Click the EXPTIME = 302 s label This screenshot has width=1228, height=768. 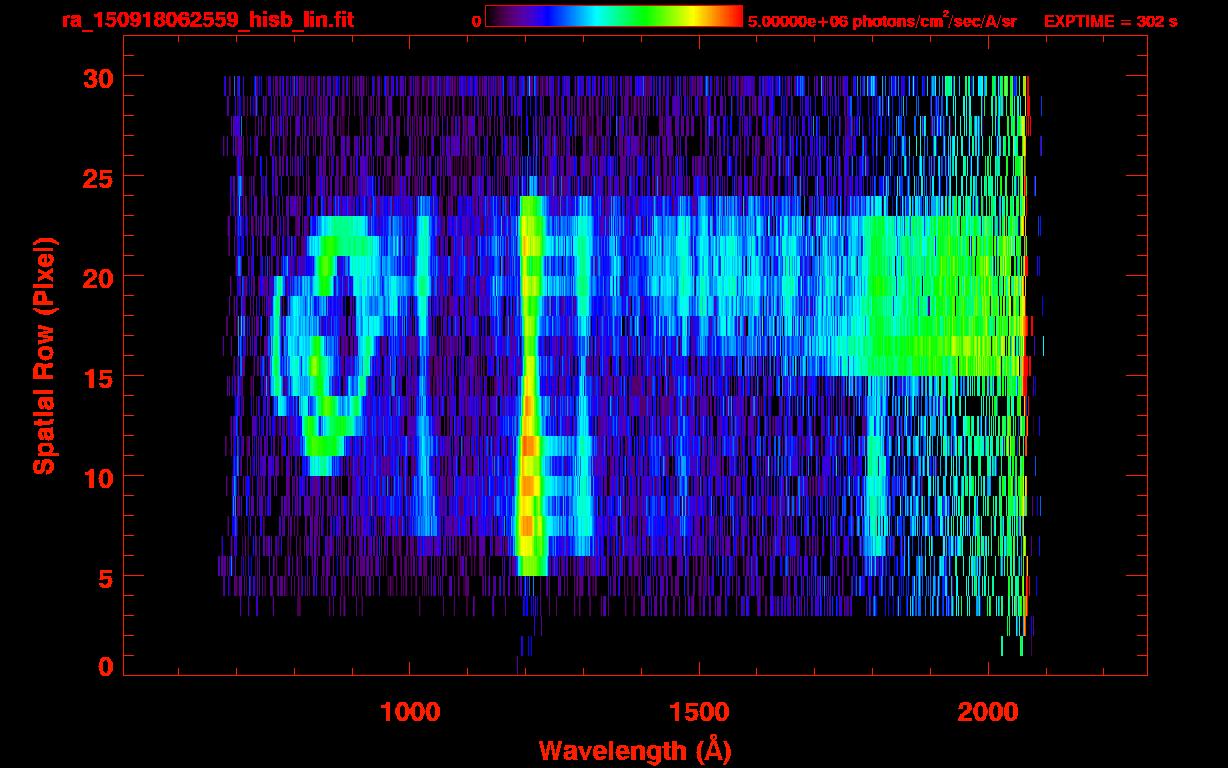pos(1110,21)
